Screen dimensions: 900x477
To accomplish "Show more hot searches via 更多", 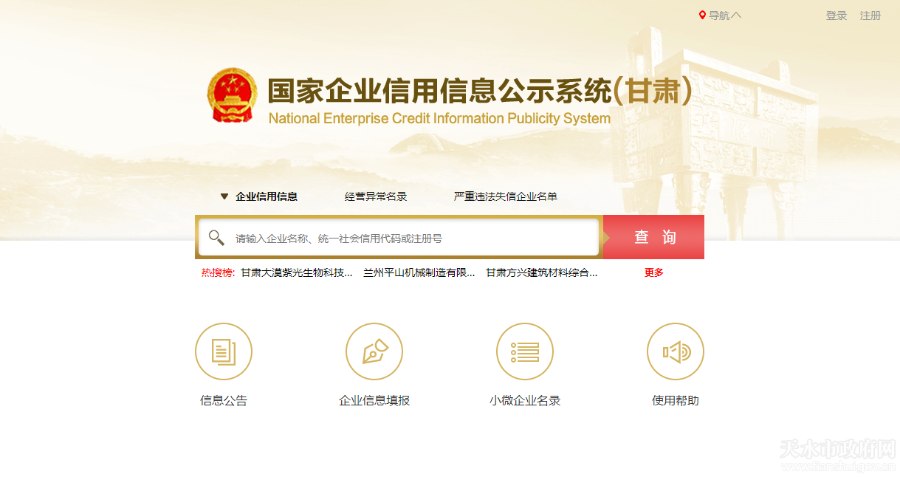I will [x=653, y=273].
